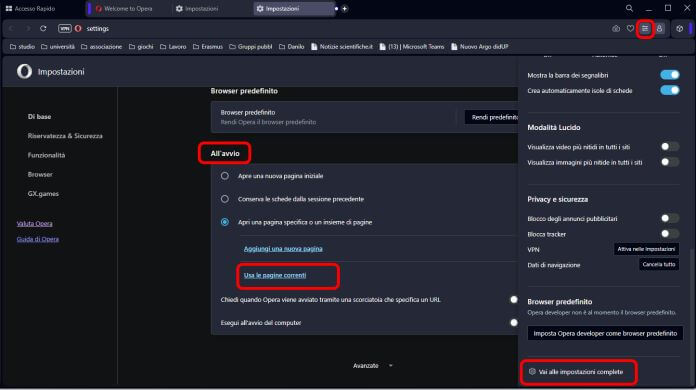Switch to Welcome to Opera tab

(128, 8)
